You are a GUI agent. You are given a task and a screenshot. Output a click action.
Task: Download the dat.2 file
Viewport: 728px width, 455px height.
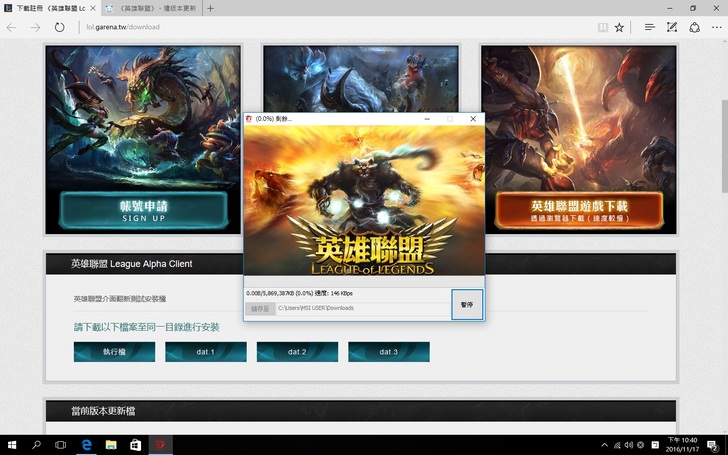point(297,352)
